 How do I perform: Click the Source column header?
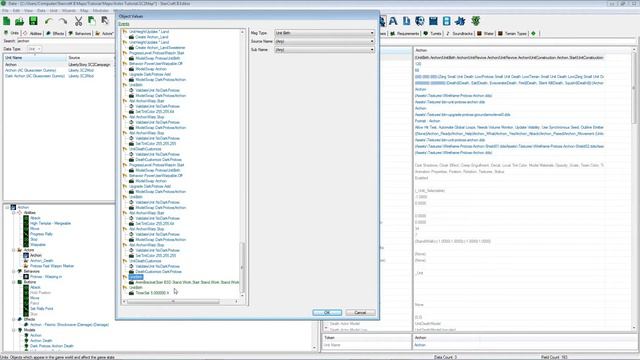click(x=91, y=58)
